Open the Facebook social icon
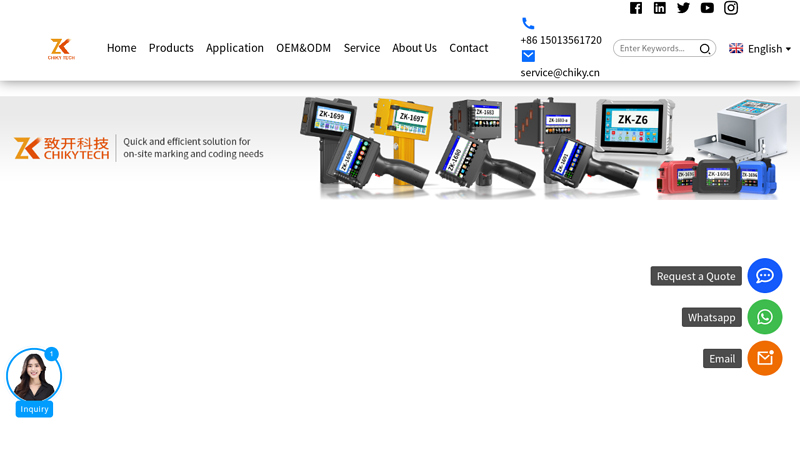 point(636,8)
